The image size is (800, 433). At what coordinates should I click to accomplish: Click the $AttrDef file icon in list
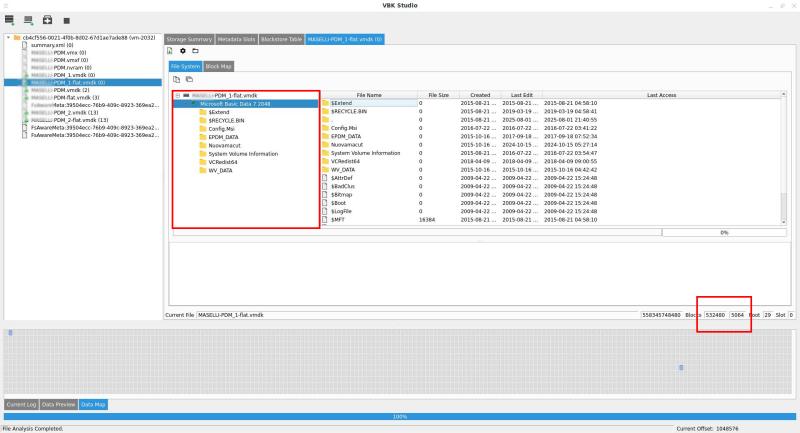(x=325, y=178)
